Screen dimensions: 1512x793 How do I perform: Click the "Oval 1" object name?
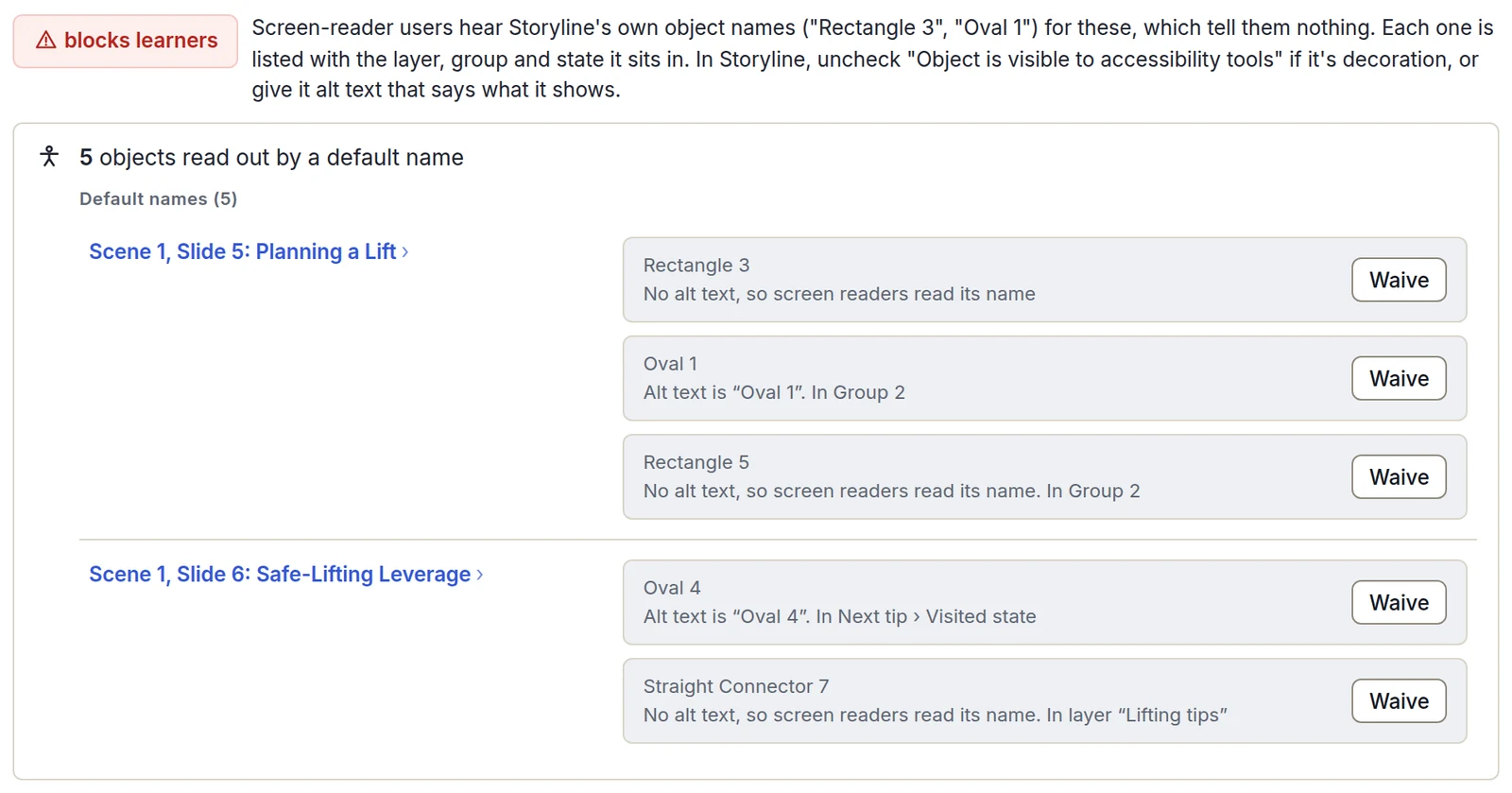pyautogui.click(x=670, y=364)
